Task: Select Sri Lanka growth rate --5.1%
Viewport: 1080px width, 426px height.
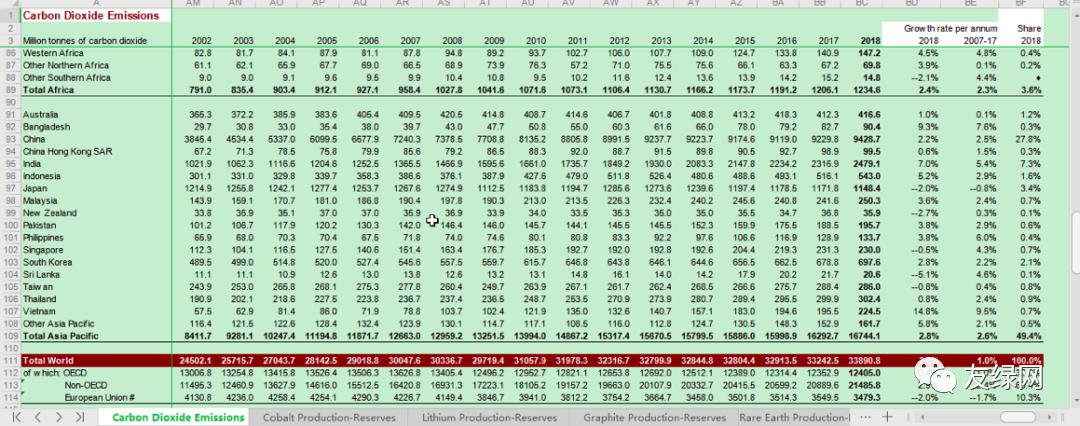Action: point(924,274)
